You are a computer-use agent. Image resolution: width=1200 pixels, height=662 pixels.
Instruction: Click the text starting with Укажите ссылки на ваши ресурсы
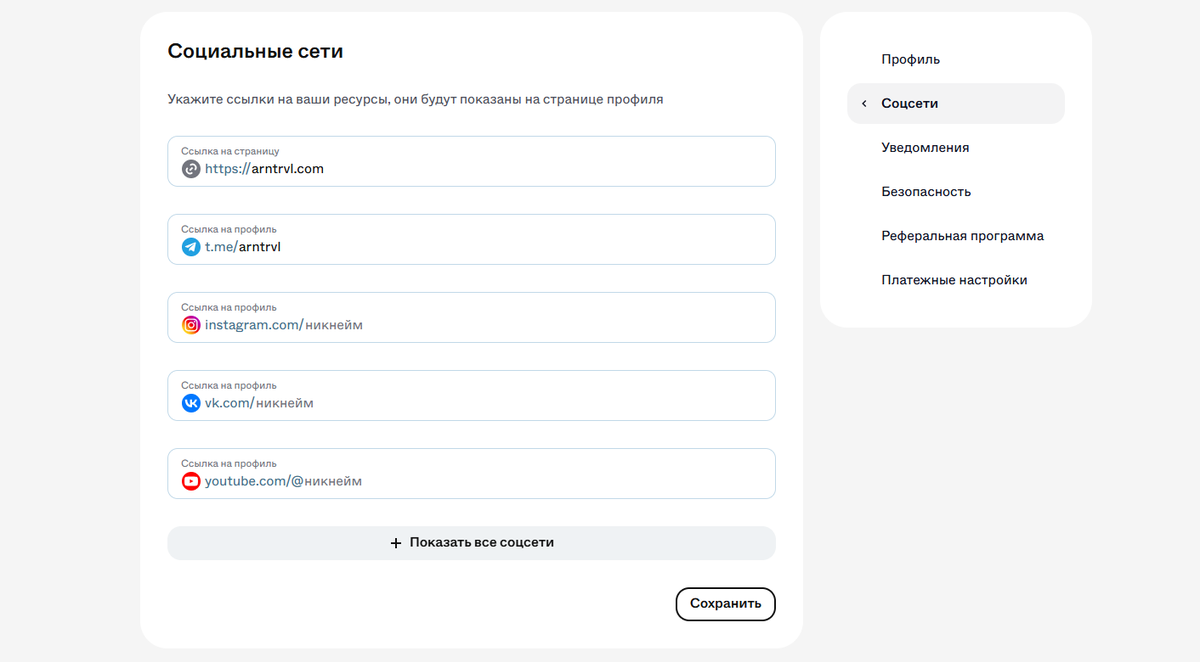click(x=415, y=100)
